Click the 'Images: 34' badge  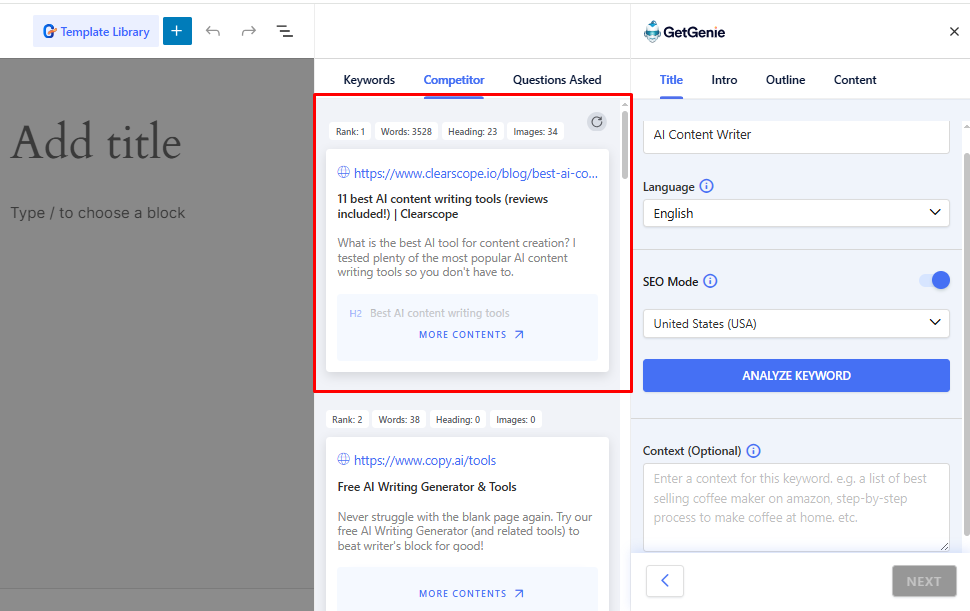[x=535, y=132]
